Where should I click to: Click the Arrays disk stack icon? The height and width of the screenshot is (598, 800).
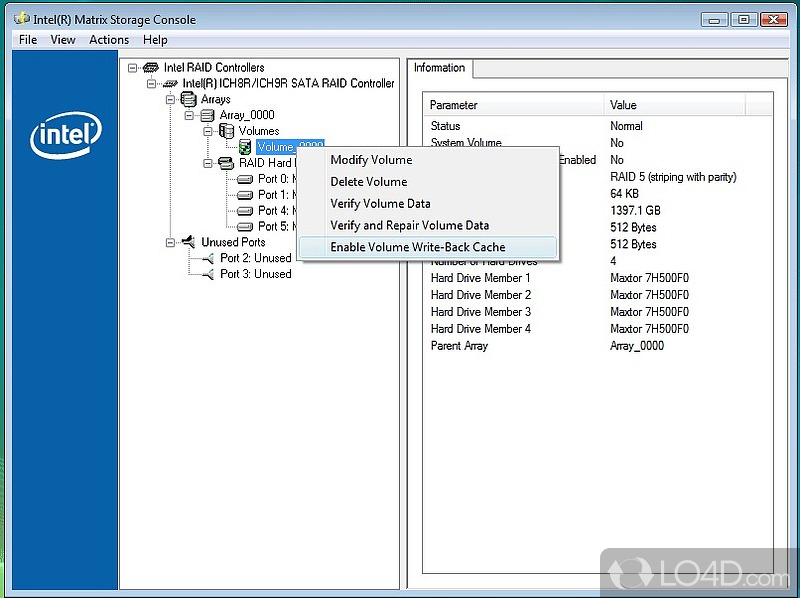tap(189, 100)
